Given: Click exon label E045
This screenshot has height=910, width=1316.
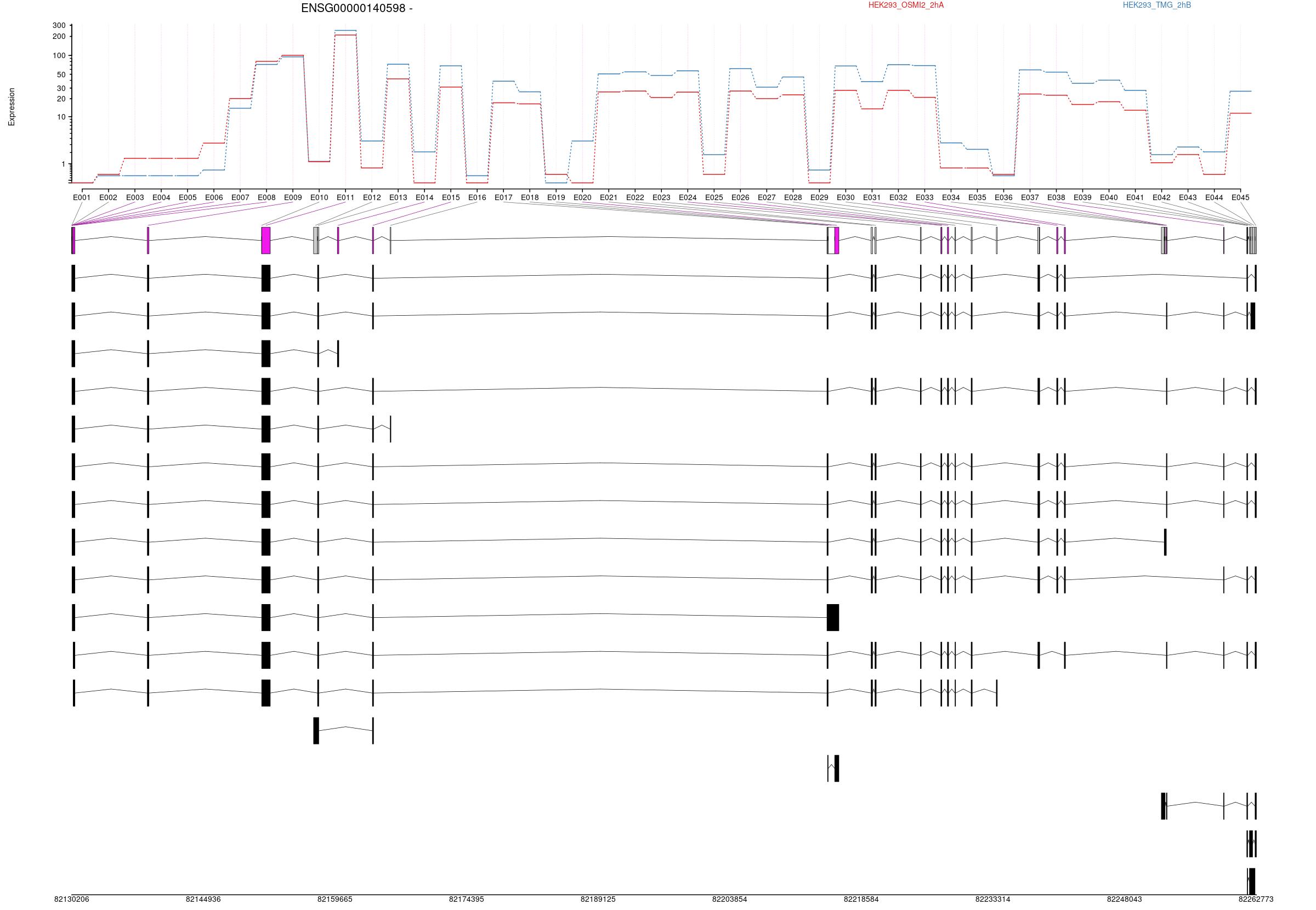Looking at the screenshot, I should point(1240,198).
